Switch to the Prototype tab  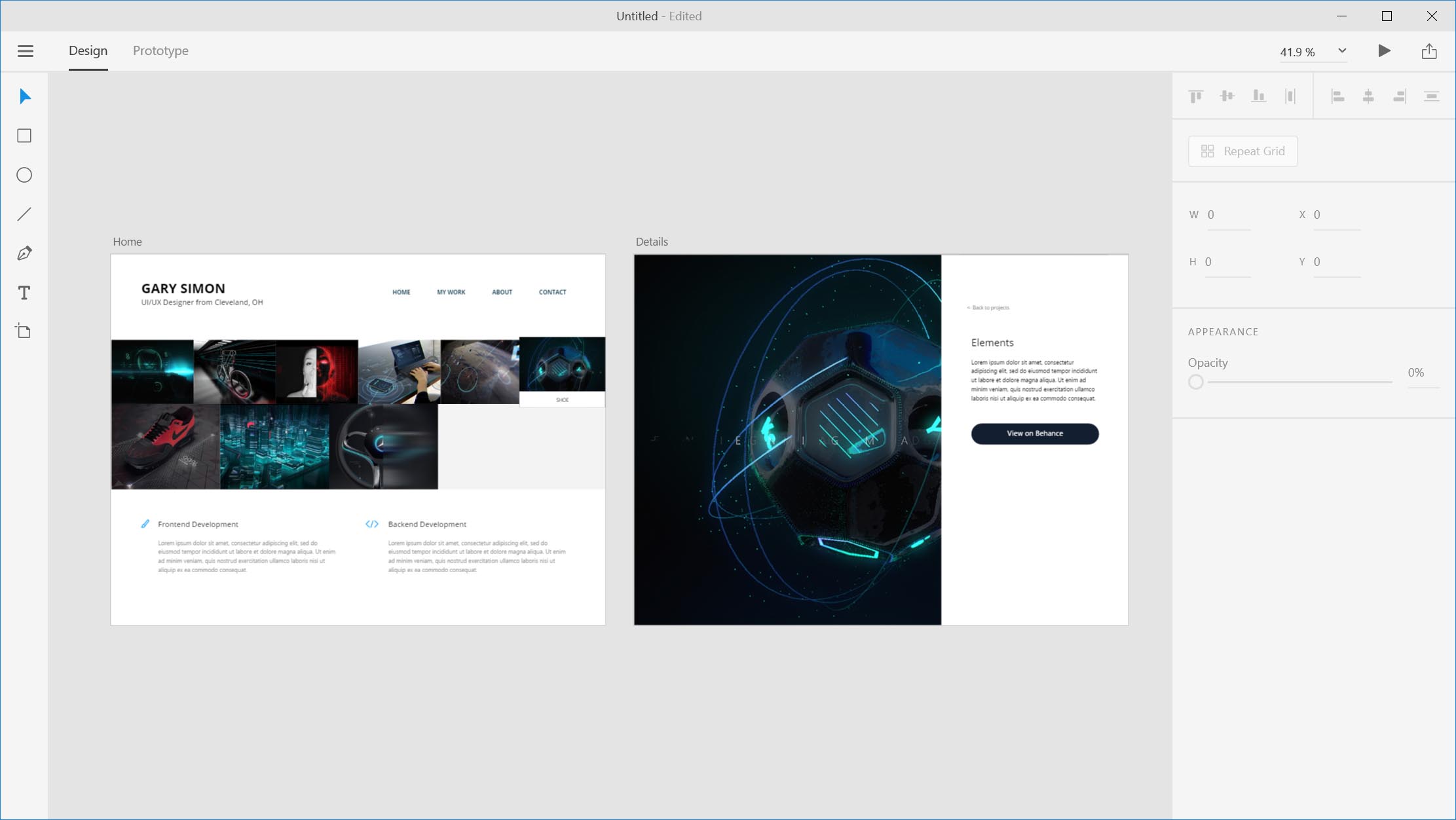coord(160,51)
